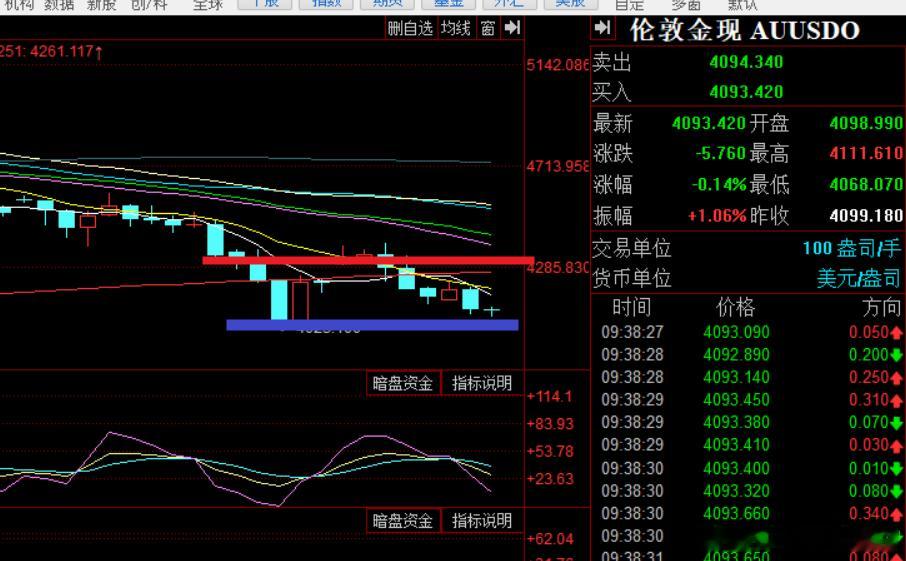Viewport: 906px width, 561px height.
Task: Switch to the 美股 market tab
Action: point(570,4)
